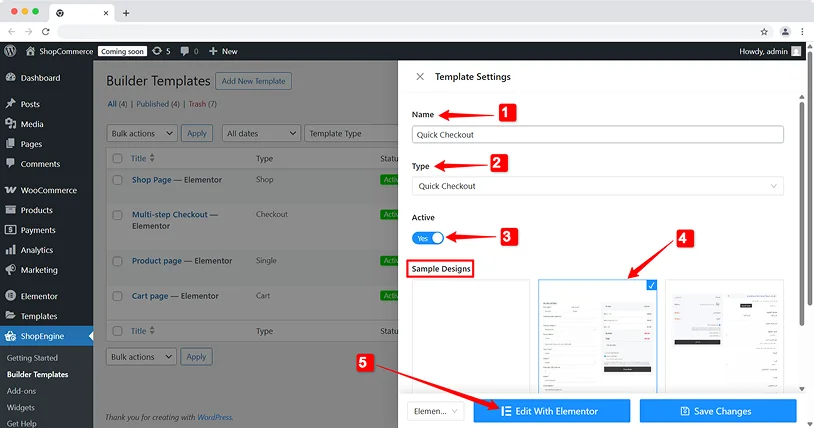
Task: Expand the Type dropdown showing Quick Checkout
Action: point(597,186)
